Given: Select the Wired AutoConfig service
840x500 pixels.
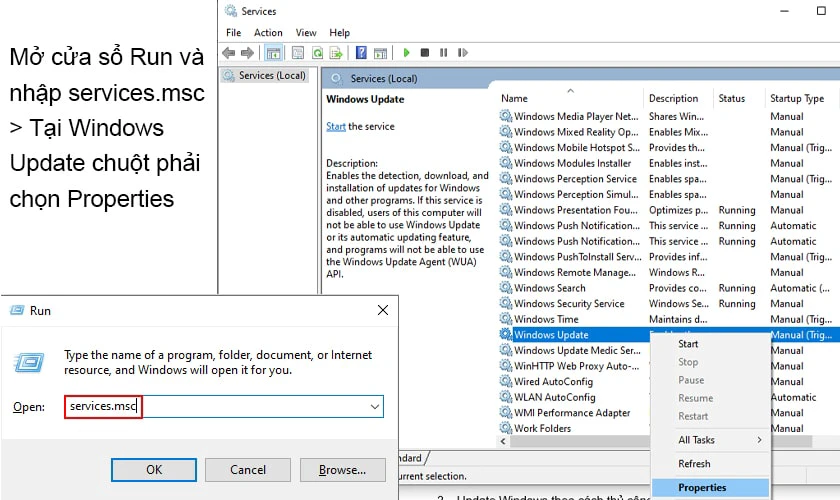Looking at the screenshot, I should click(x=553, y=382).
